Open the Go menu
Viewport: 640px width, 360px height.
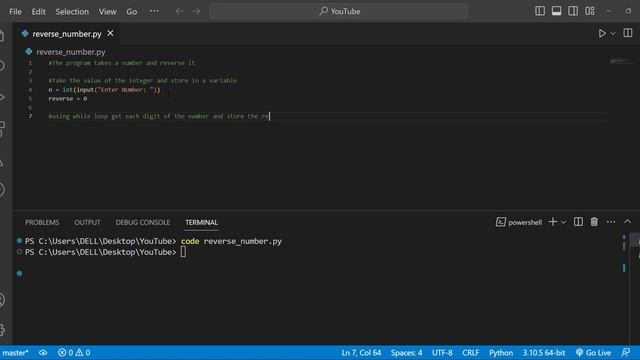point(131,11)
